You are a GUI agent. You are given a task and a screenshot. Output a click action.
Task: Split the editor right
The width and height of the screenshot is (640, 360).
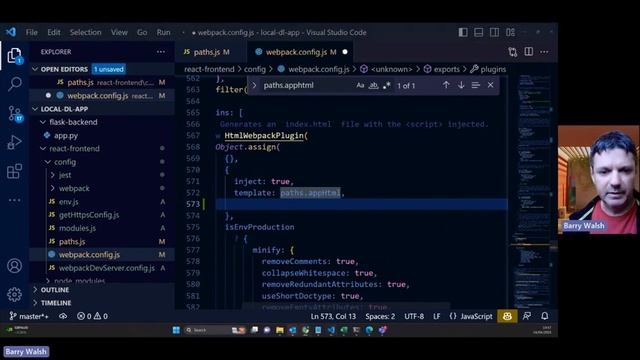(529, 52)
